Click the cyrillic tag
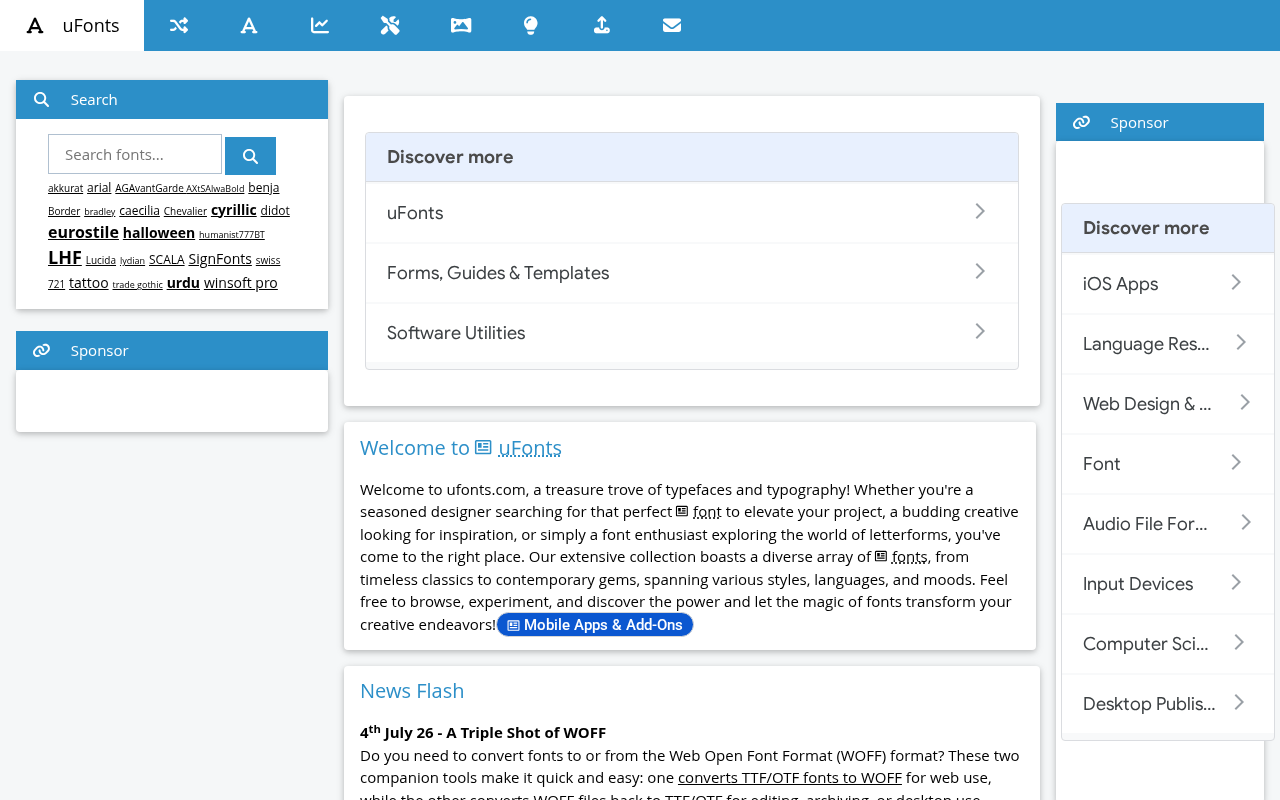The image size is (1280, 800). coord(234,210)
